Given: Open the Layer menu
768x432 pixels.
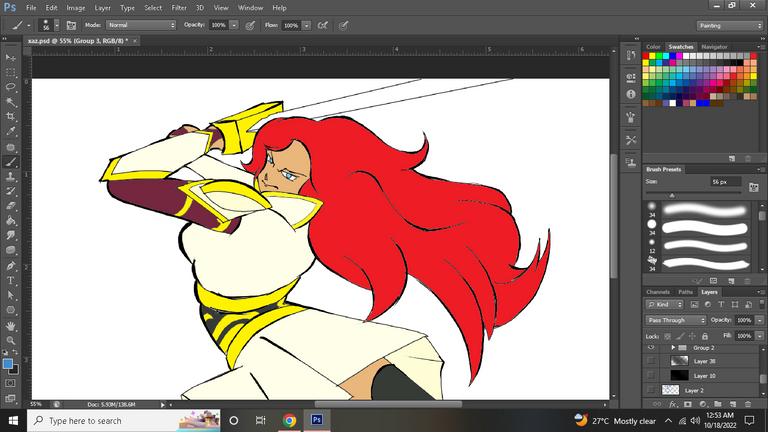Looking at the screenshot, I should (x=102, y=8).
